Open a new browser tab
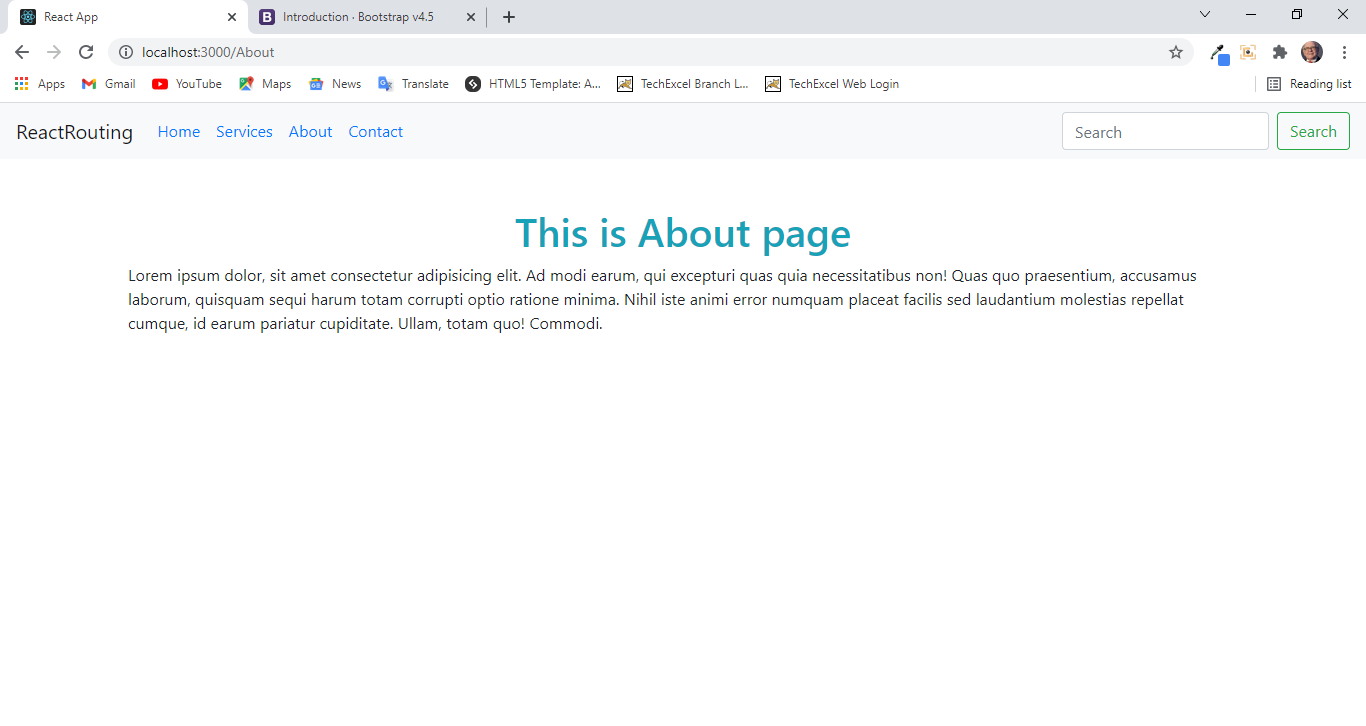 [x=509, y=17]
